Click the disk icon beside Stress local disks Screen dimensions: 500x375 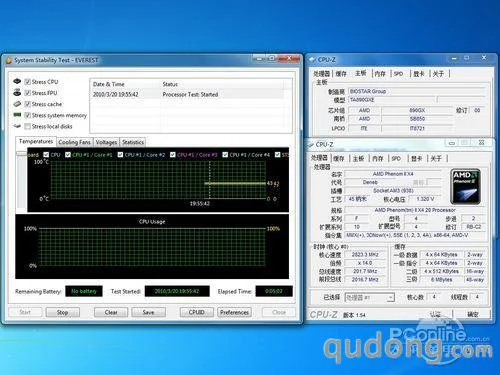click(x=17, y=126)
